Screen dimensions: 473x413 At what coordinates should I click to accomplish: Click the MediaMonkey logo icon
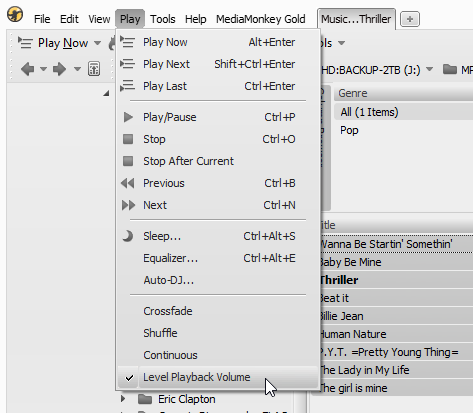tap(15, 15)
